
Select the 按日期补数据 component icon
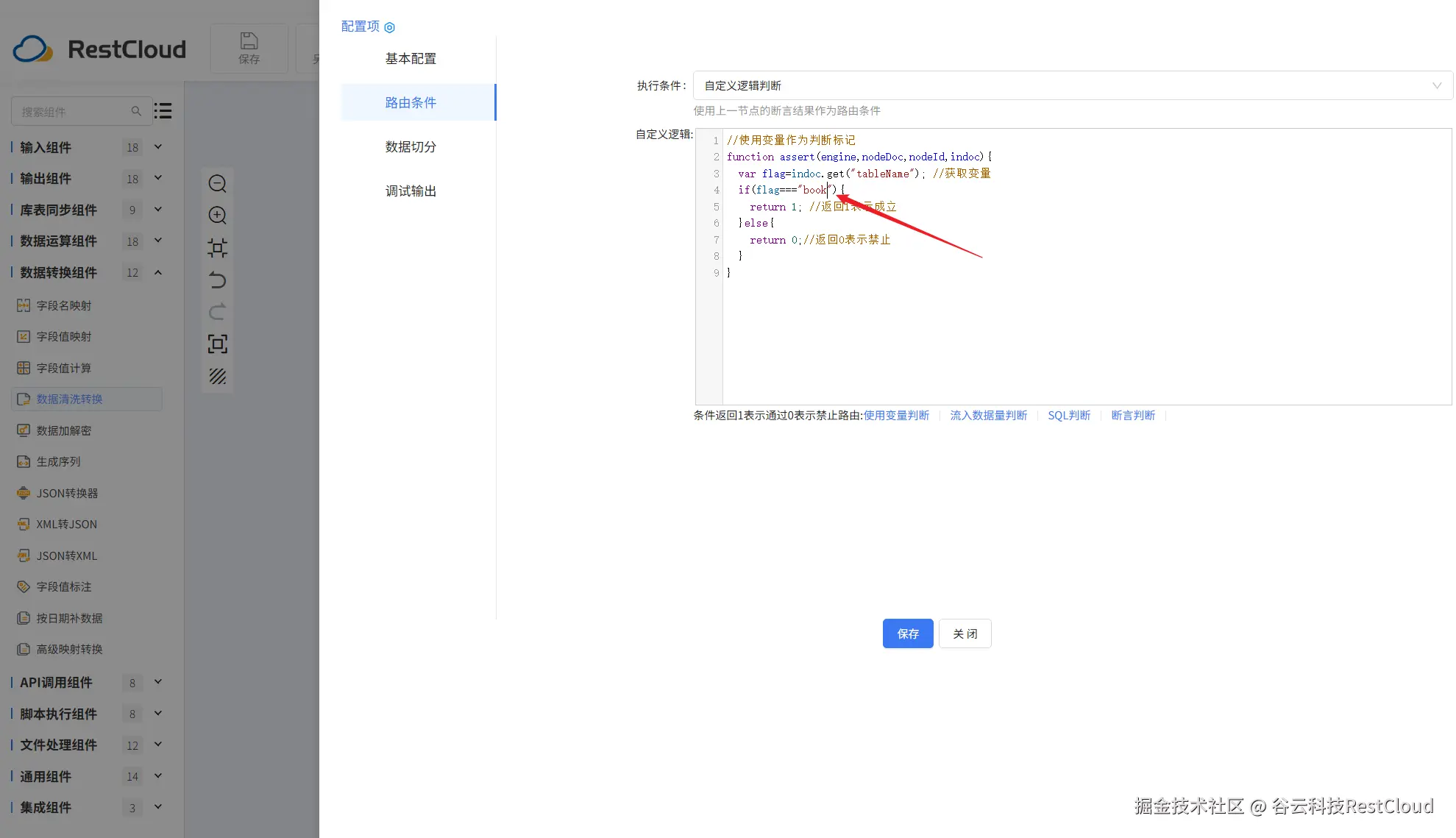tap(24, 618)
